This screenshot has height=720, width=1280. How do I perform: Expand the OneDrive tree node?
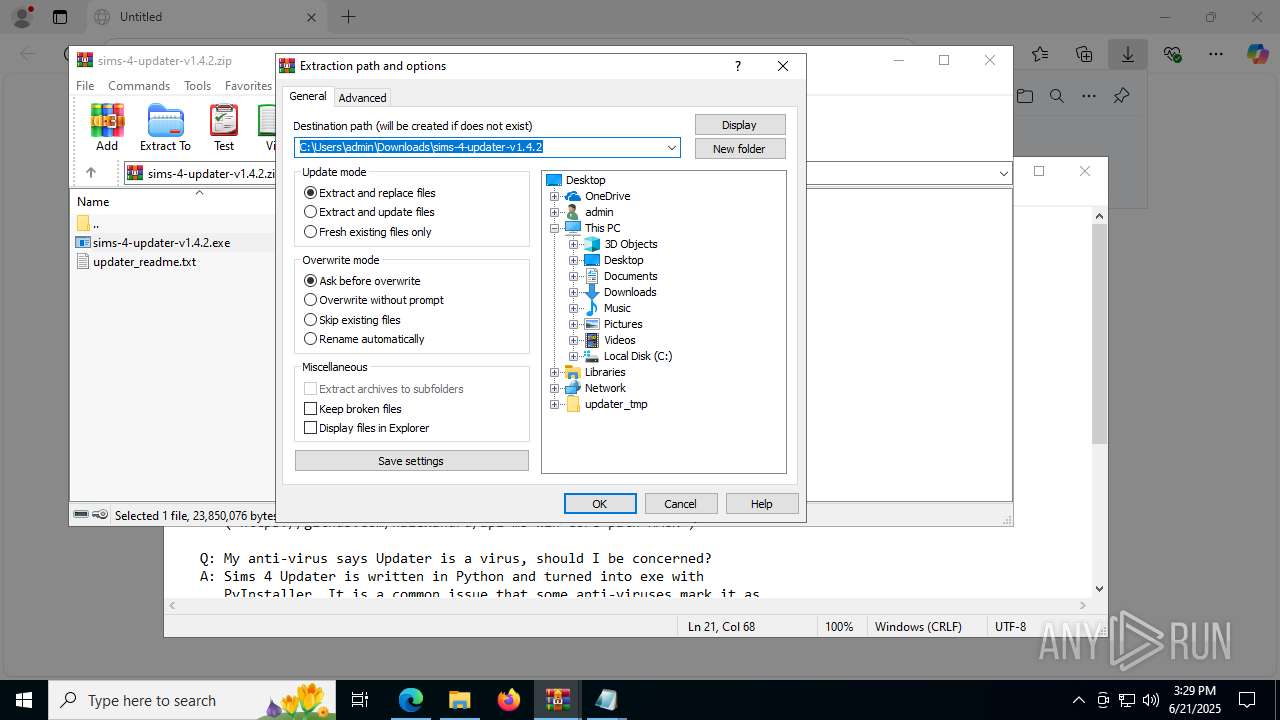[555, 196]
